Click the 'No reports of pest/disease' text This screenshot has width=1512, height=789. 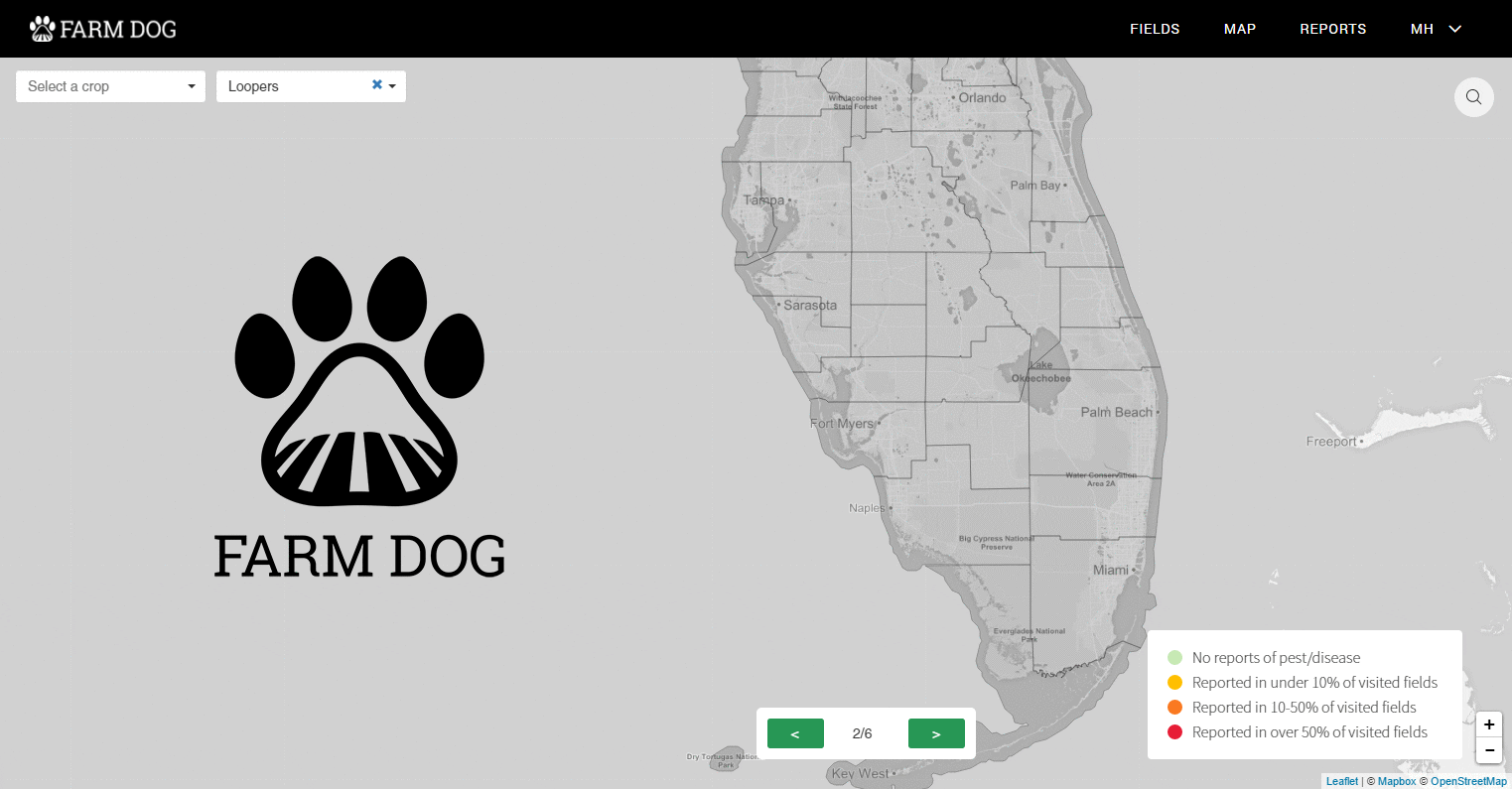tap(1276, 657)
